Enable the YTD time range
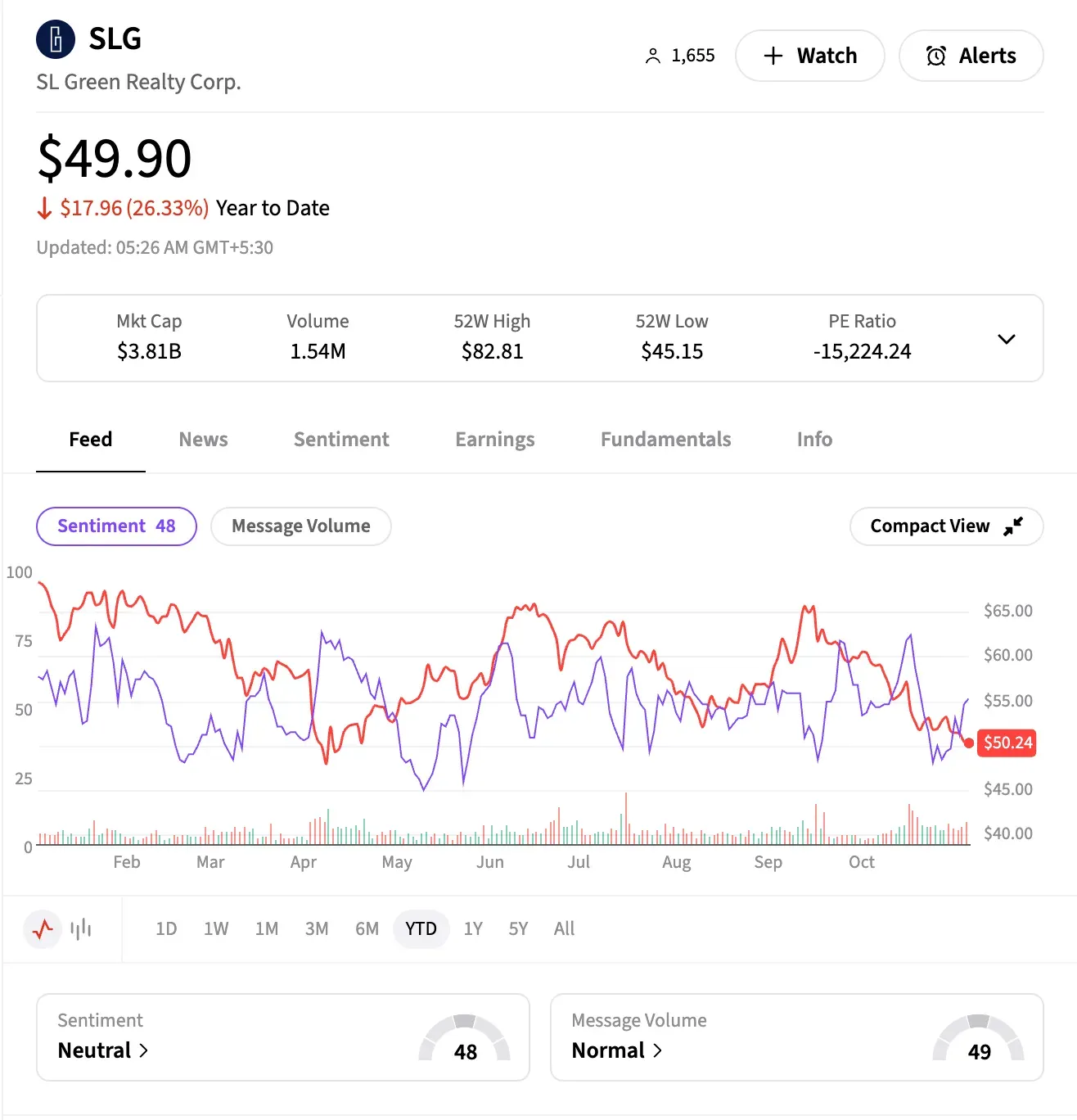This screenshot has width=1077, height=1120. [x=421, y=928]
